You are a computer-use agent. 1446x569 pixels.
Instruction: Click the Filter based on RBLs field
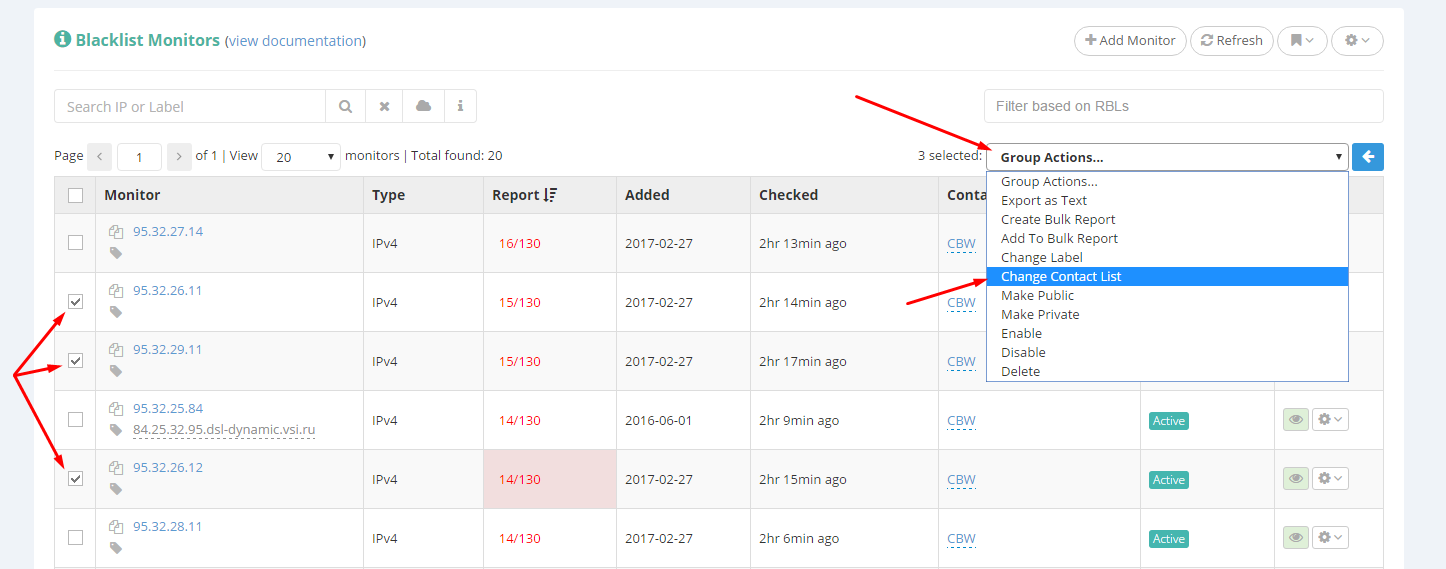pyautogui.click(x=1184, y=106)
